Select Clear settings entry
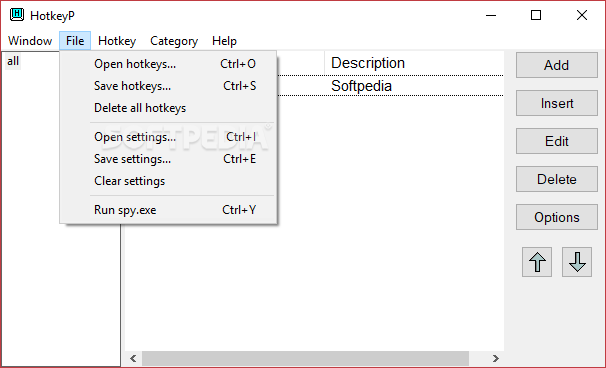This screenshot has width=606, height=368. (168, 181)
